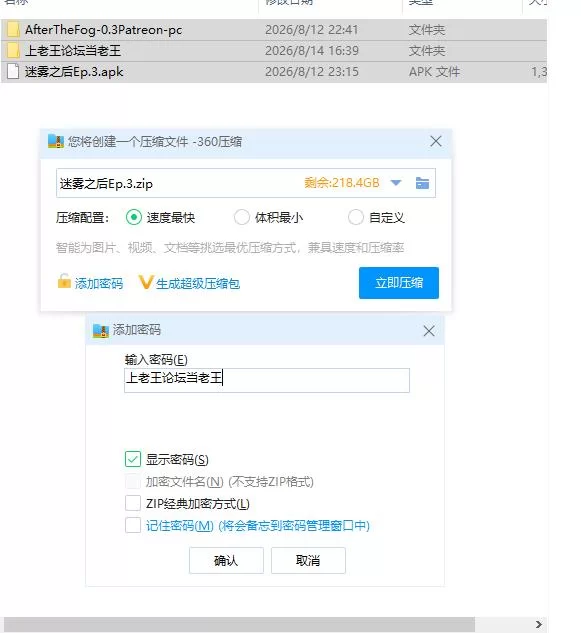581x633 pixels.
Task: Click the archive icon in the 添加密码 title bar
Action: coord(101,330)
